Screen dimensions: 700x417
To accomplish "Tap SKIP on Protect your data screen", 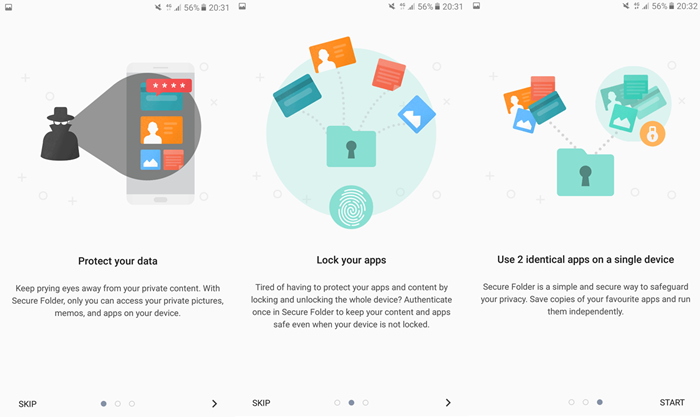I will tap(27, 404).
